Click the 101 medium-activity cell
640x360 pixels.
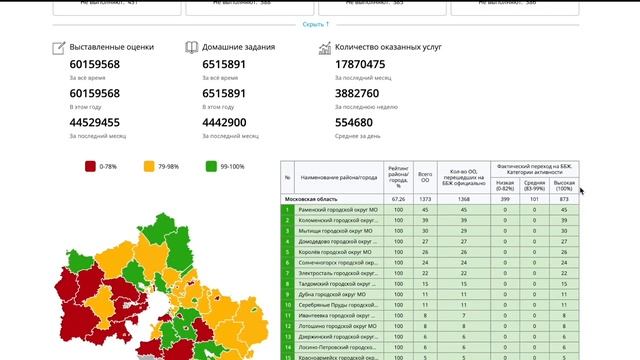(534, 199)
